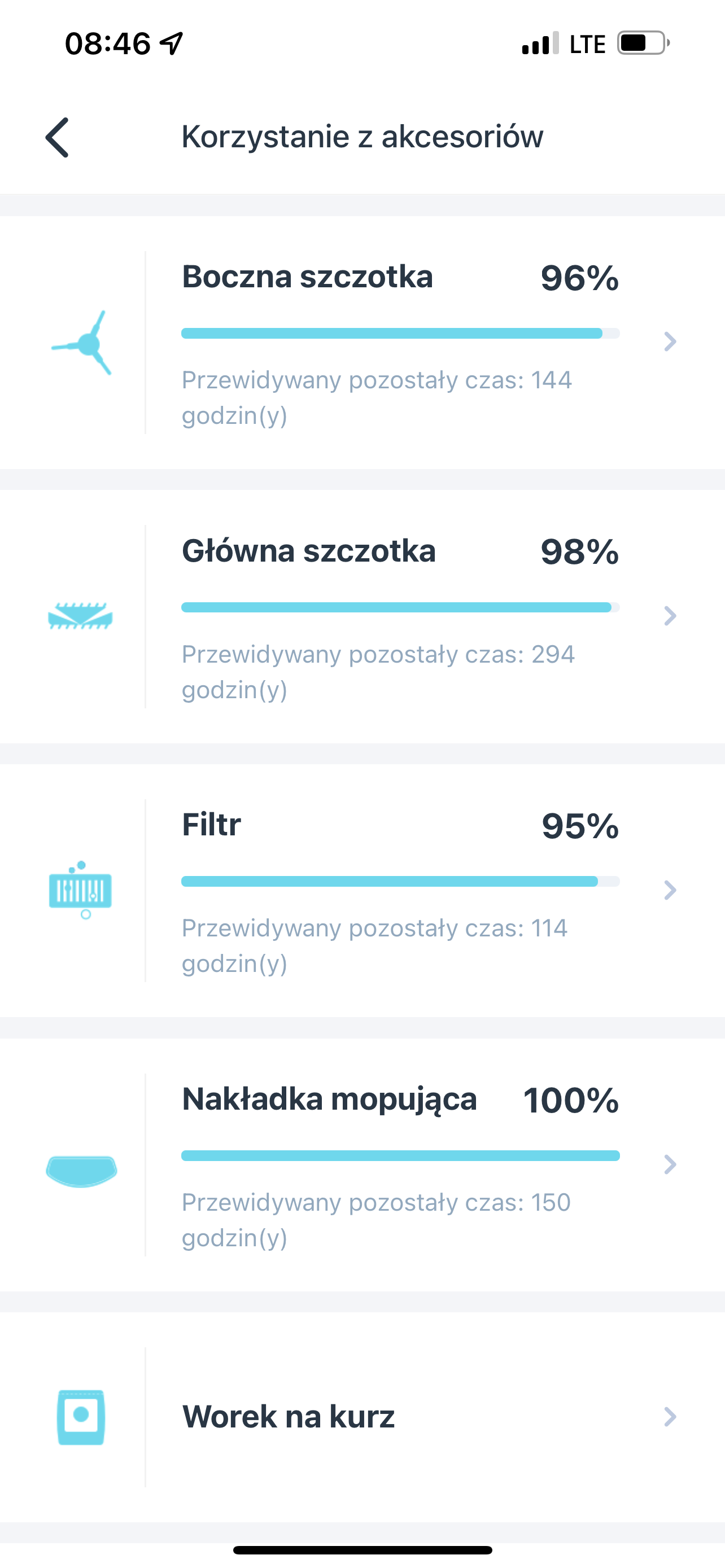This screenshot has height=1568, width=725.
Task: Click the Filtr 95% progress bar
Action: coord(400,882)
